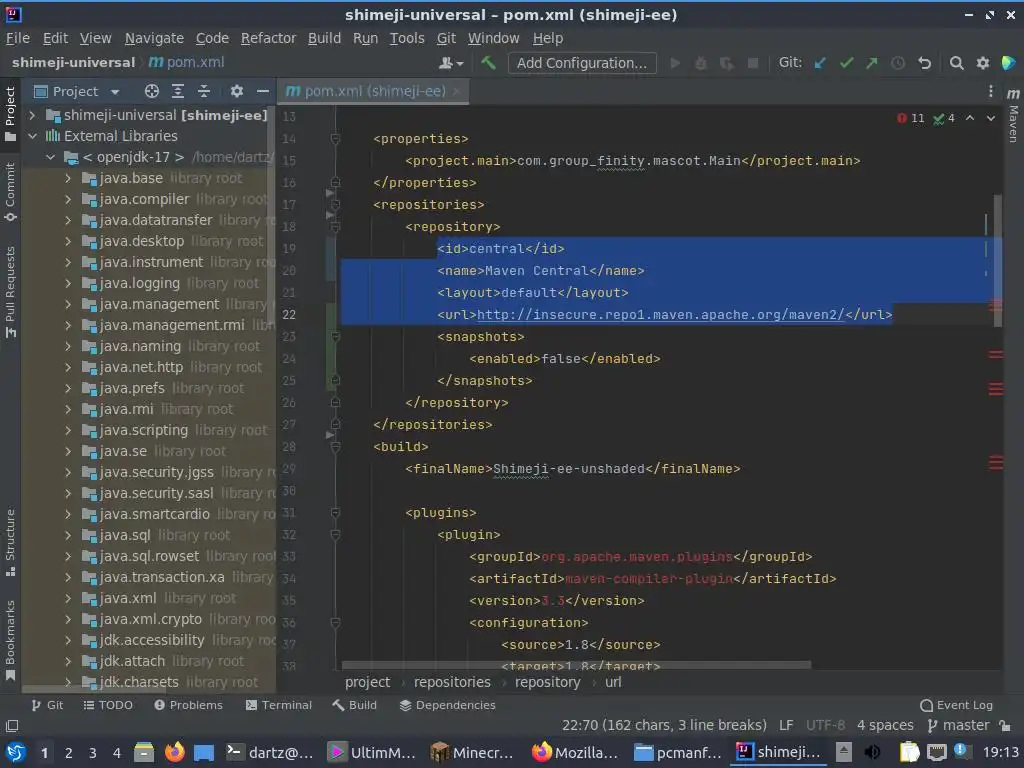Toggle tool window quick access button

11,726
